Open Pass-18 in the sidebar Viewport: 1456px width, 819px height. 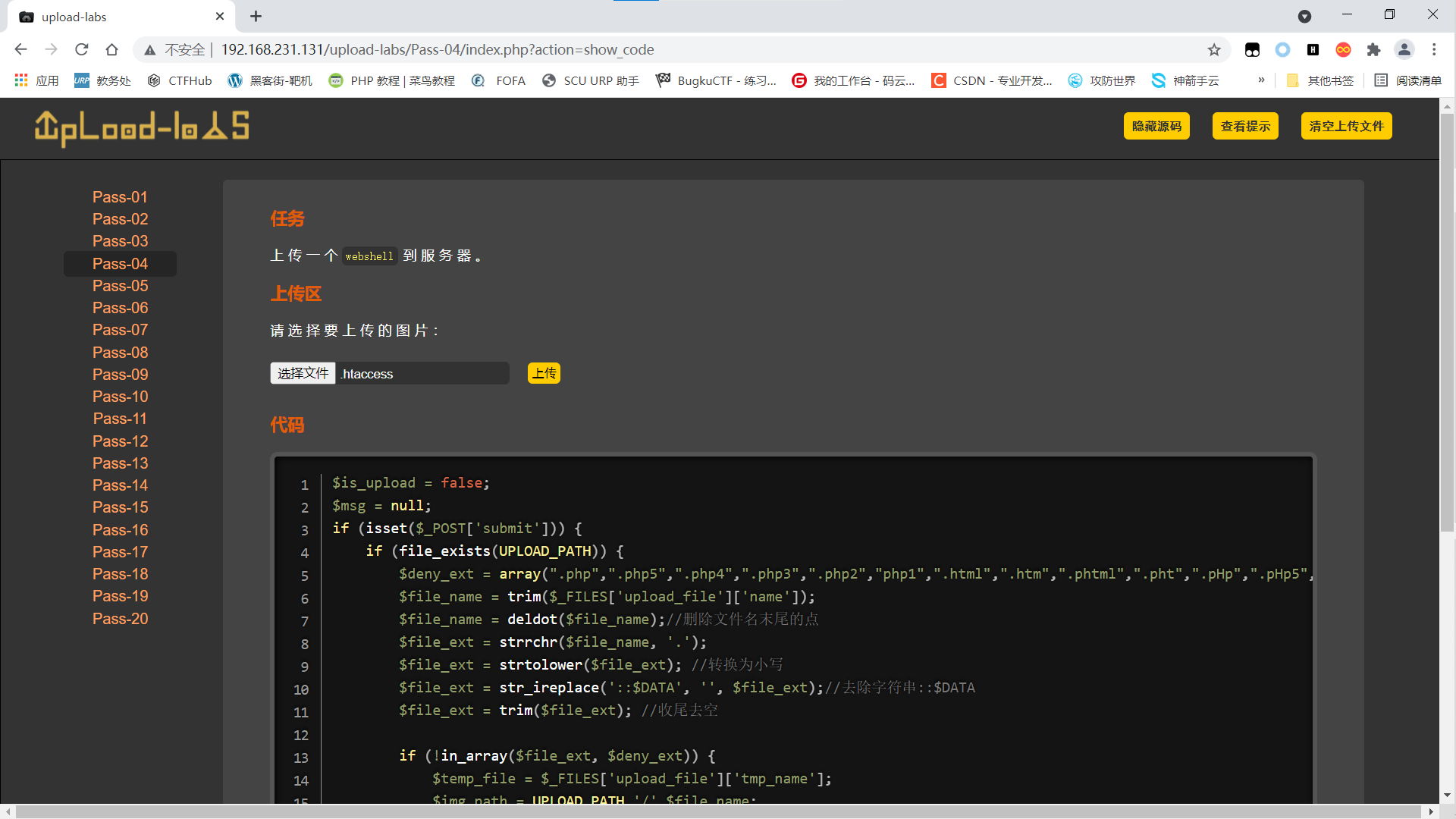click(x=120, y=574)
